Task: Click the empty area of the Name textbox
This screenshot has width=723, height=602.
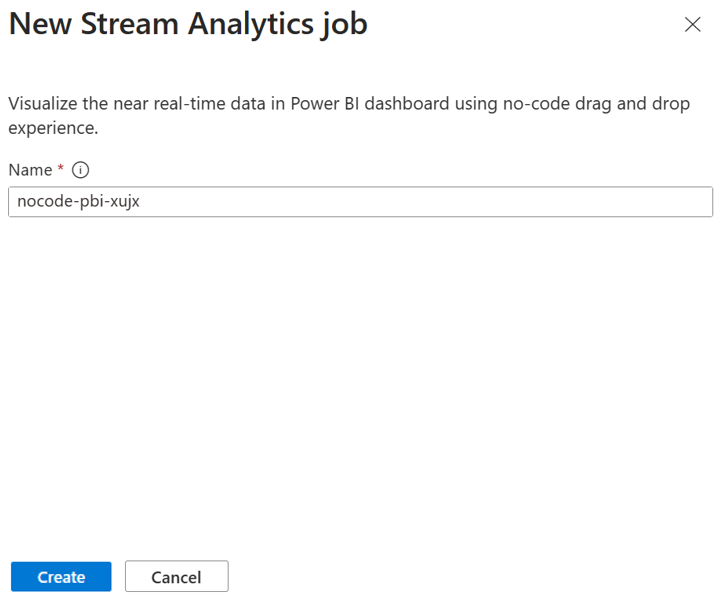Action: [x=424, y=201]
